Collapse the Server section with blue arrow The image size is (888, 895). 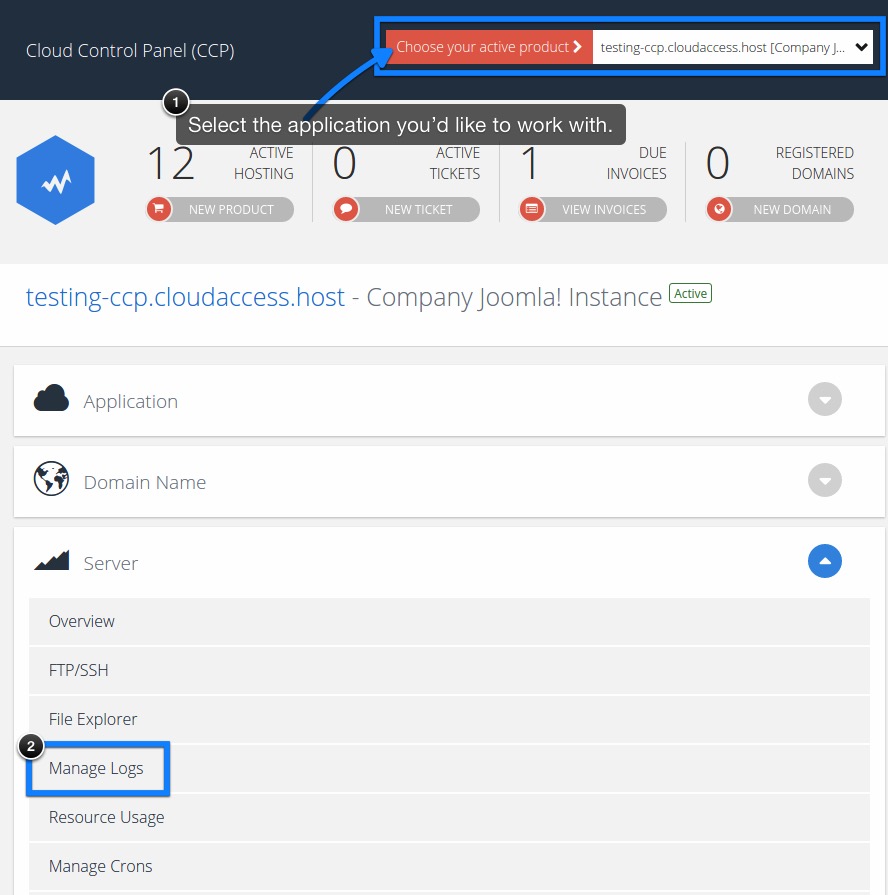(825, 561)
